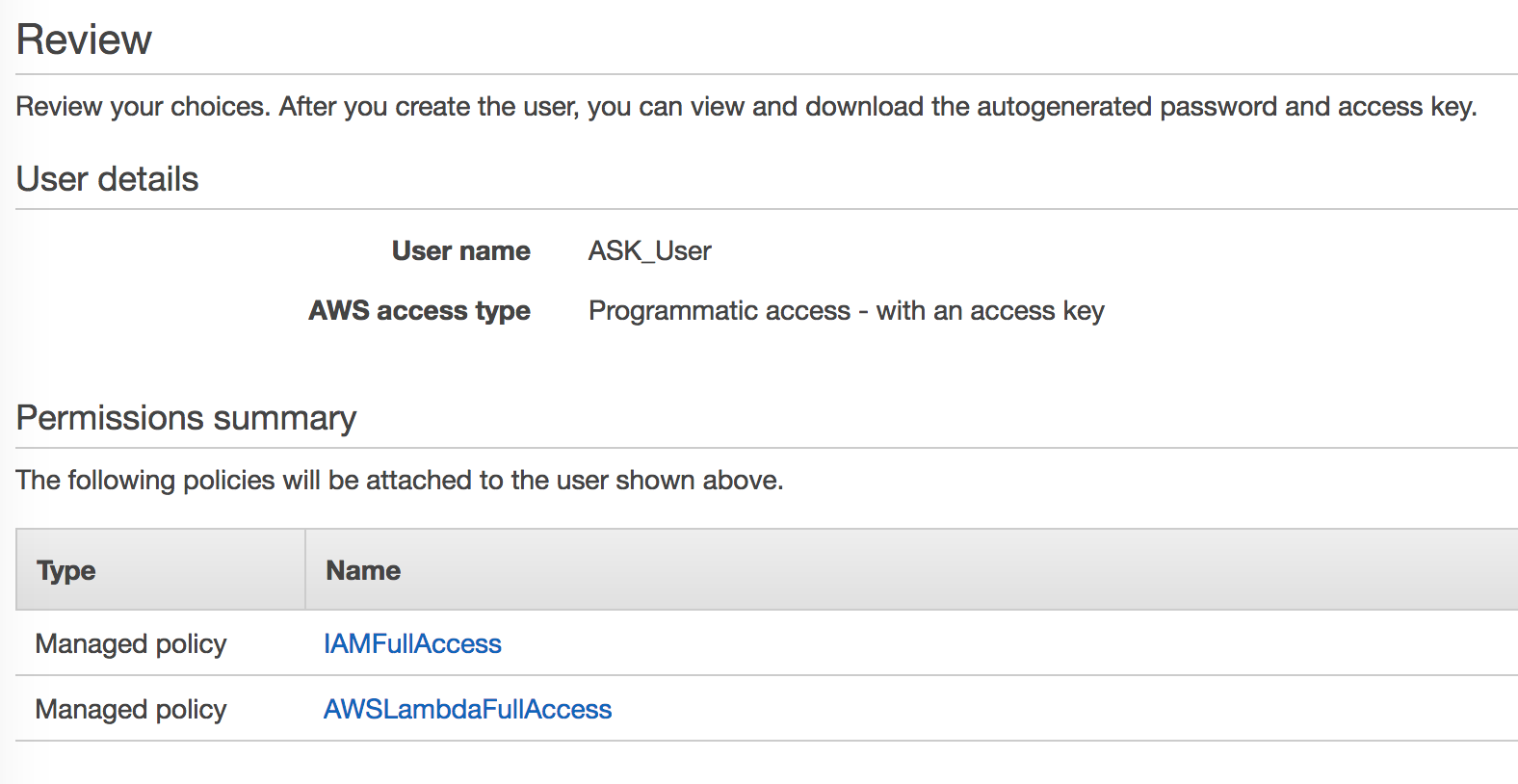Click the Type column header
Image resolution: width=1518 pixels, height=784 pixels.
click(x=65, y=570)
